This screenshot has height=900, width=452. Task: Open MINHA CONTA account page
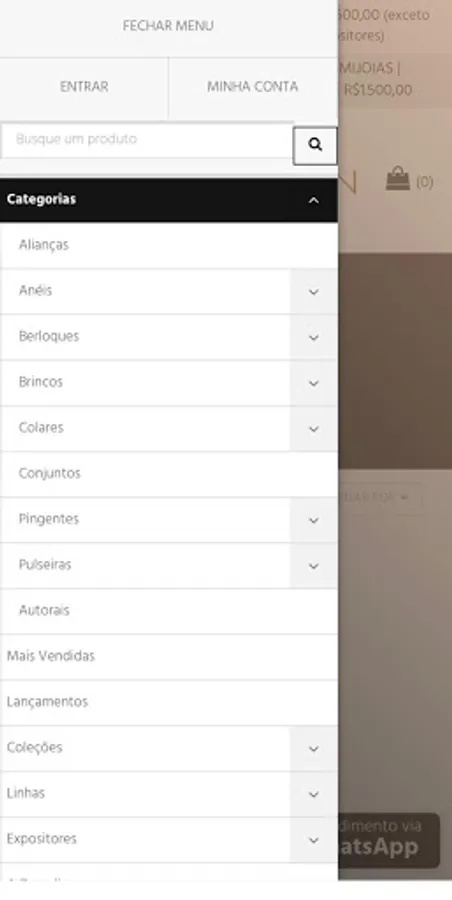[x=253, y=87]
